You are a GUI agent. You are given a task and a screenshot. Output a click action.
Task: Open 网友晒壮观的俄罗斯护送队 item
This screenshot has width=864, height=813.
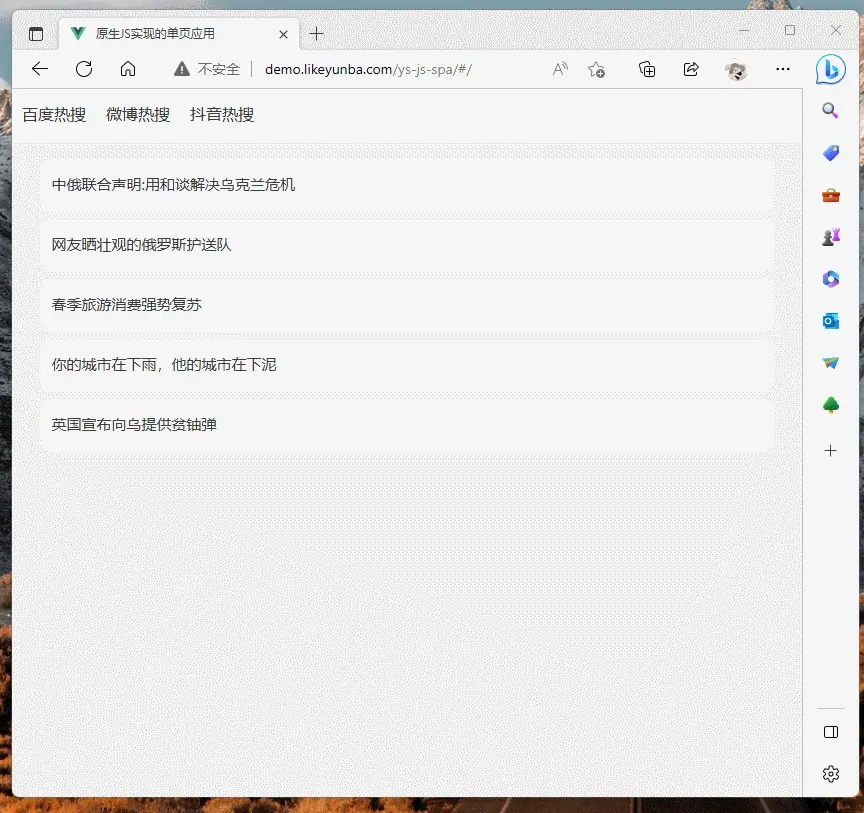pyautogui.click(x=407, y=245)
